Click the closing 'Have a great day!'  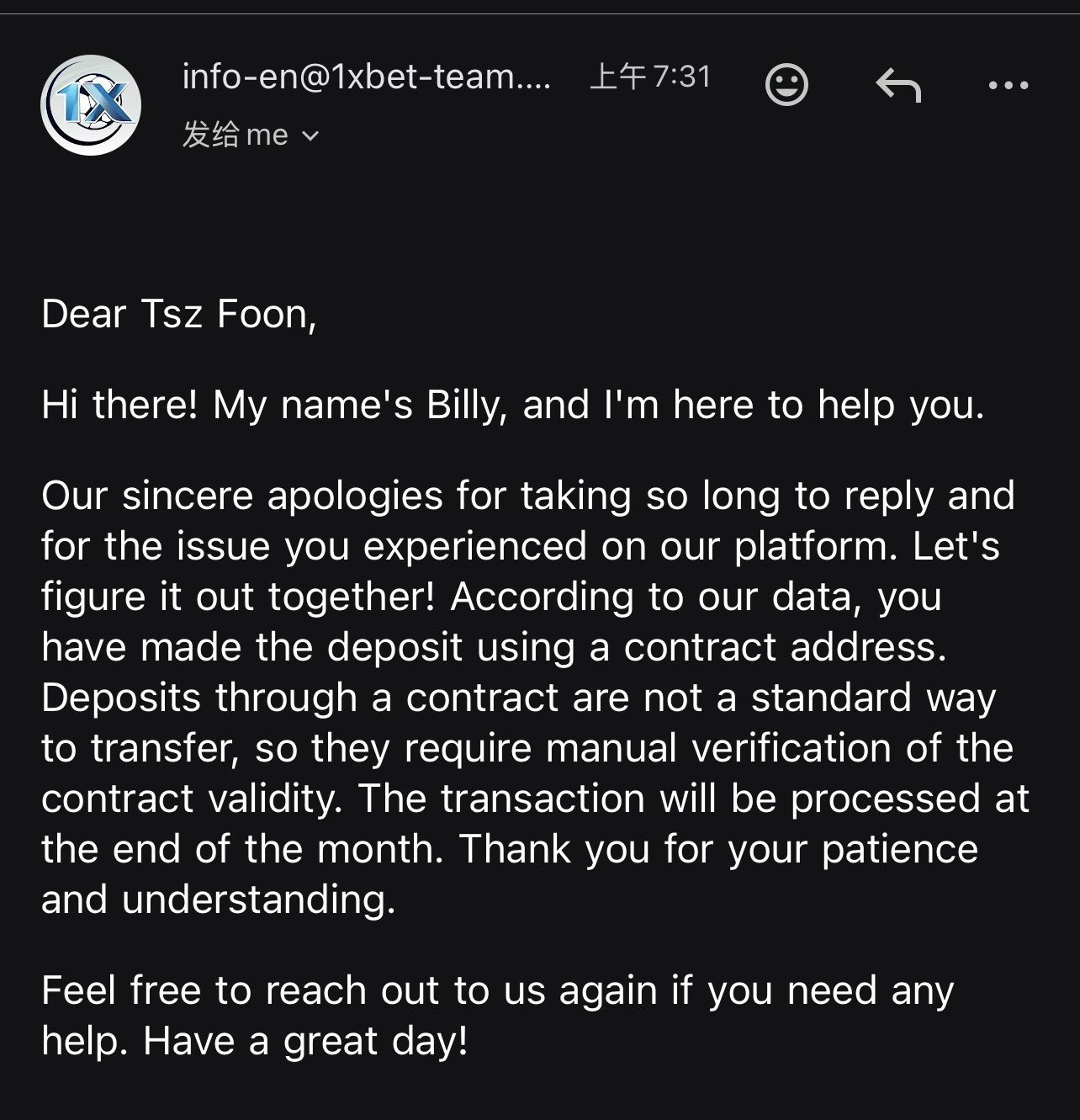tap(305, 1041)
